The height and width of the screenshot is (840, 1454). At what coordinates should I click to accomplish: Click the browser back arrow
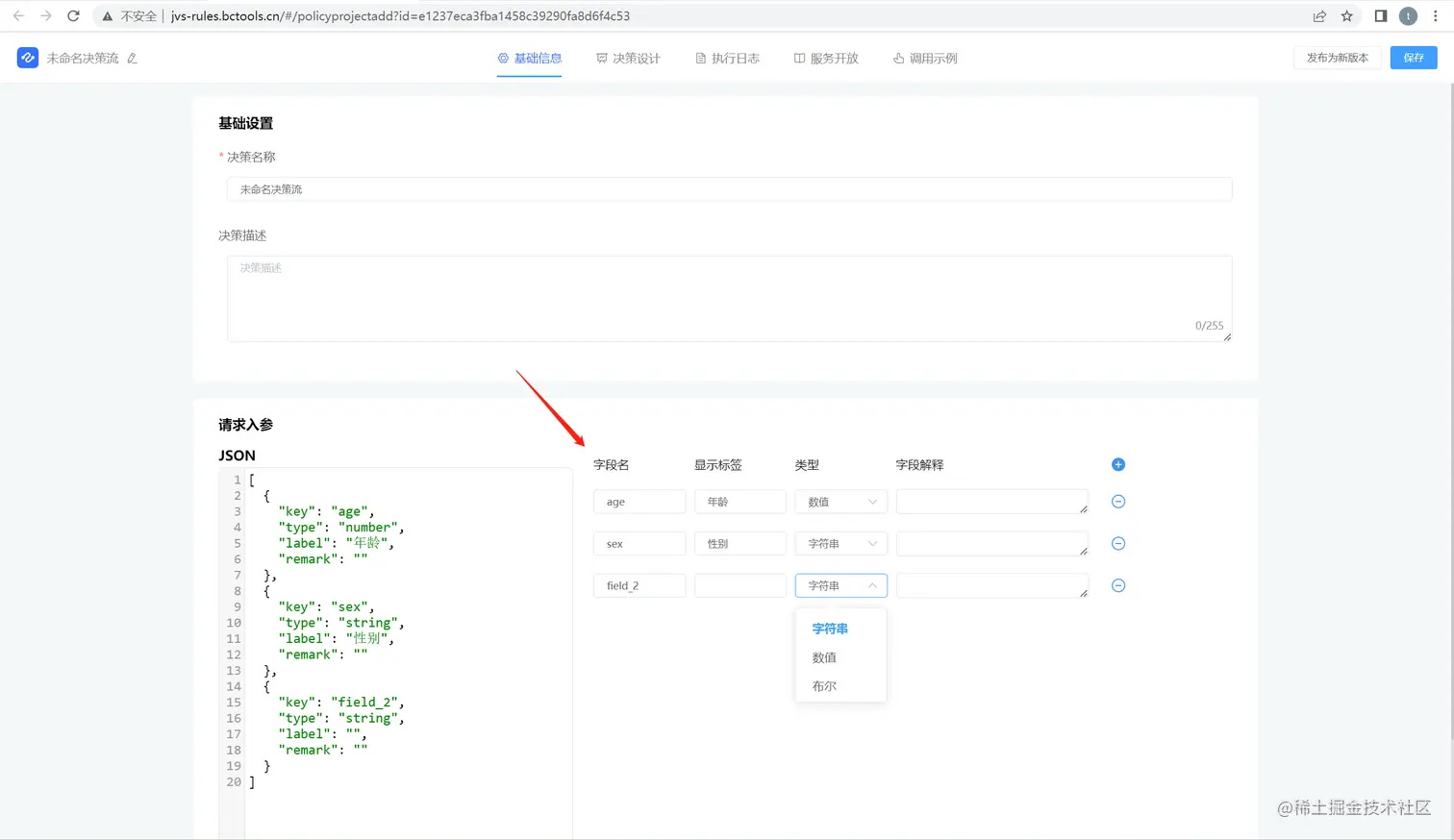point(18,15)
